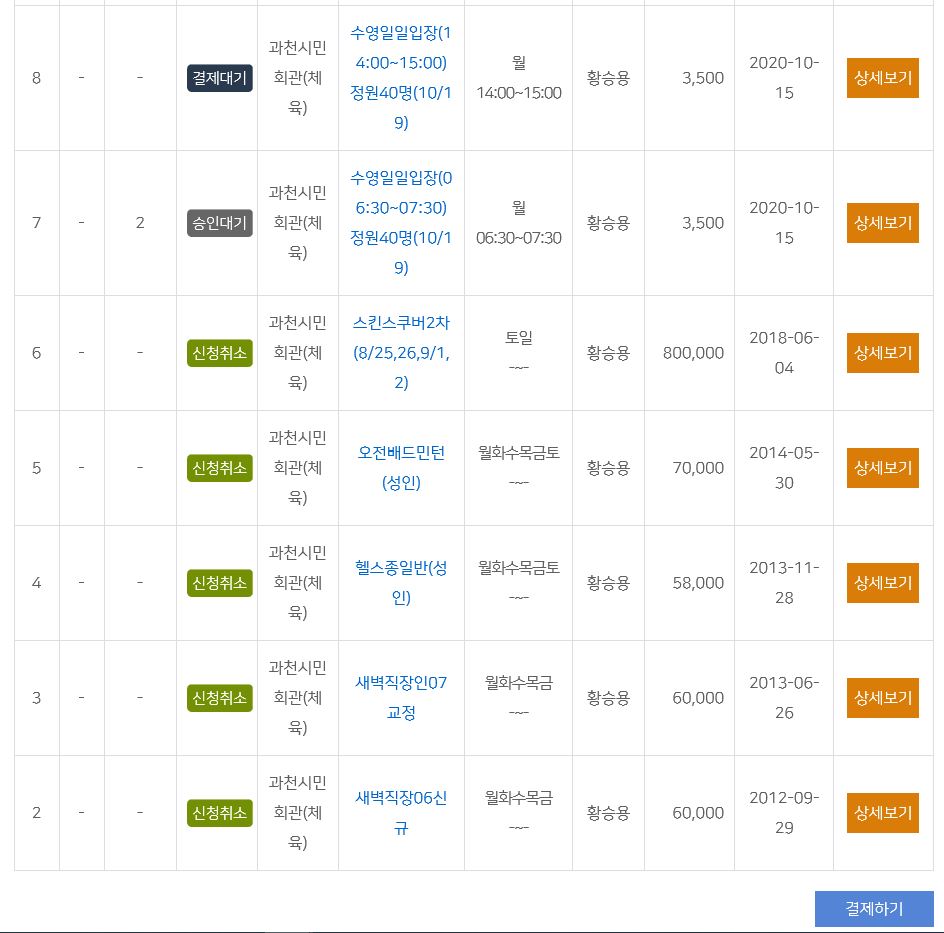
Task: Open 상세보기 for row 7
Action: tap(882, 223)
